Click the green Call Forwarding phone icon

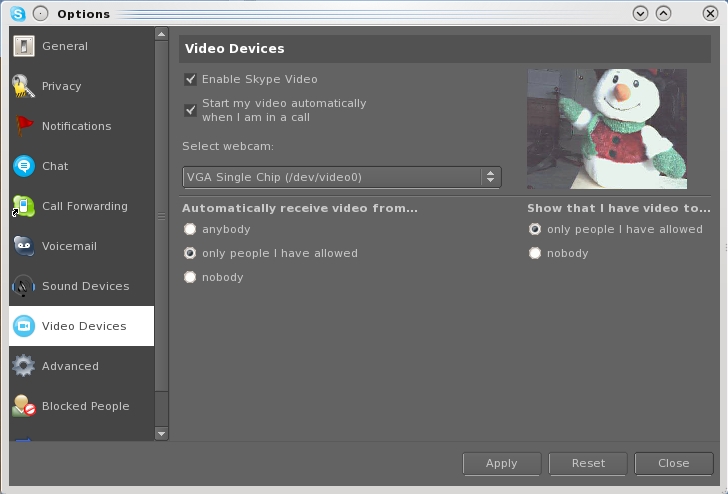coord(23,206)
